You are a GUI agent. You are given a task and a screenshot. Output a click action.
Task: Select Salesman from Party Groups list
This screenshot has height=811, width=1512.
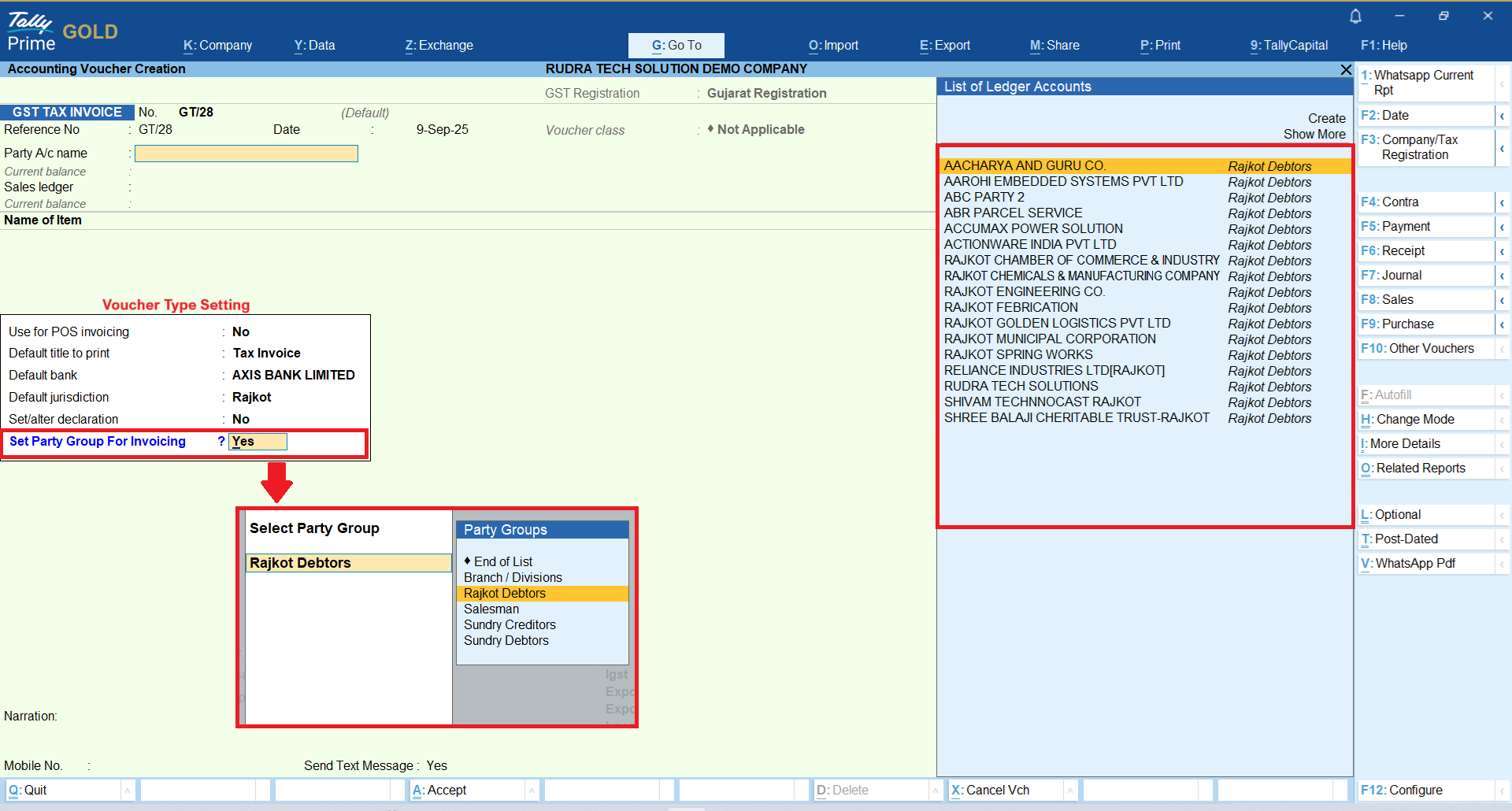click(491, 609)
